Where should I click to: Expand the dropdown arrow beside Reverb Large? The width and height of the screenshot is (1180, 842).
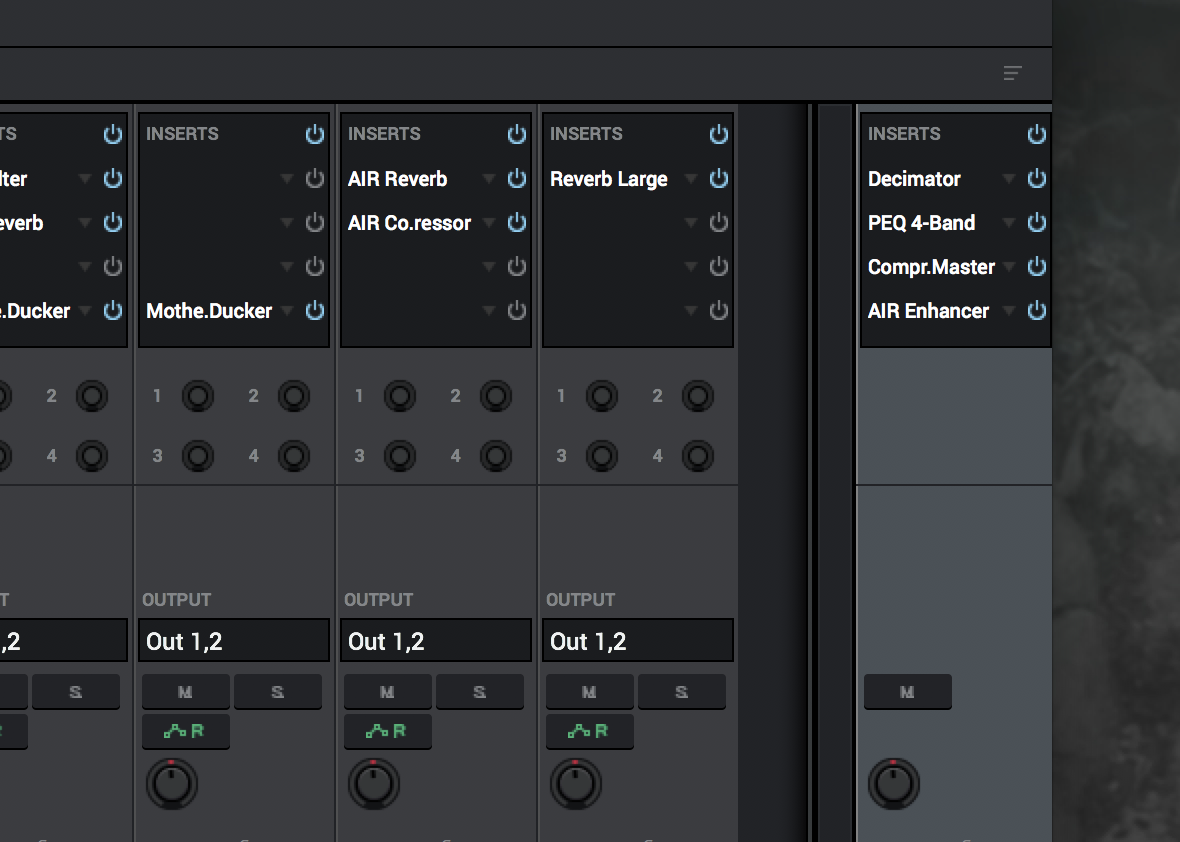click(691, 179)
